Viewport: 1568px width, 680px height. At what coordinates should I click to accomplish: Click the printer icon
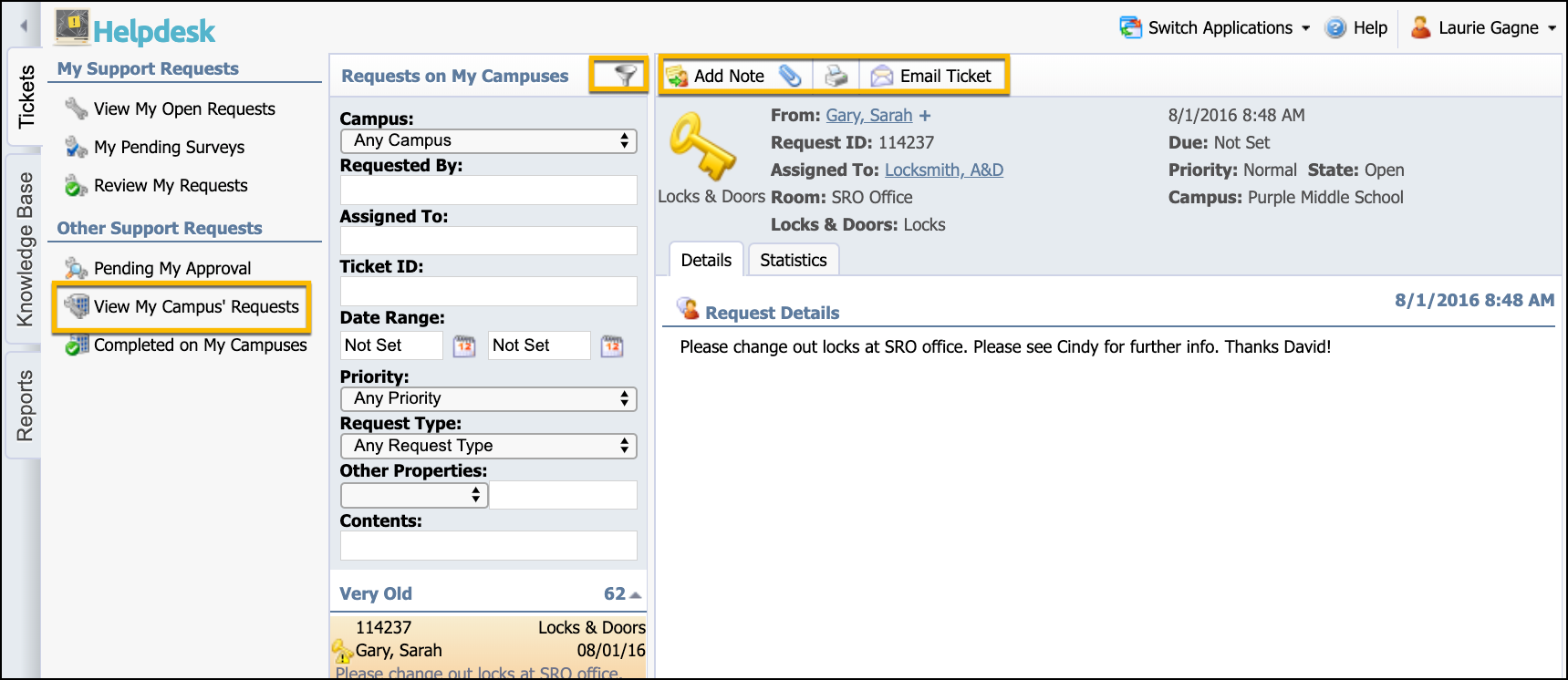(x=836, y=76)
